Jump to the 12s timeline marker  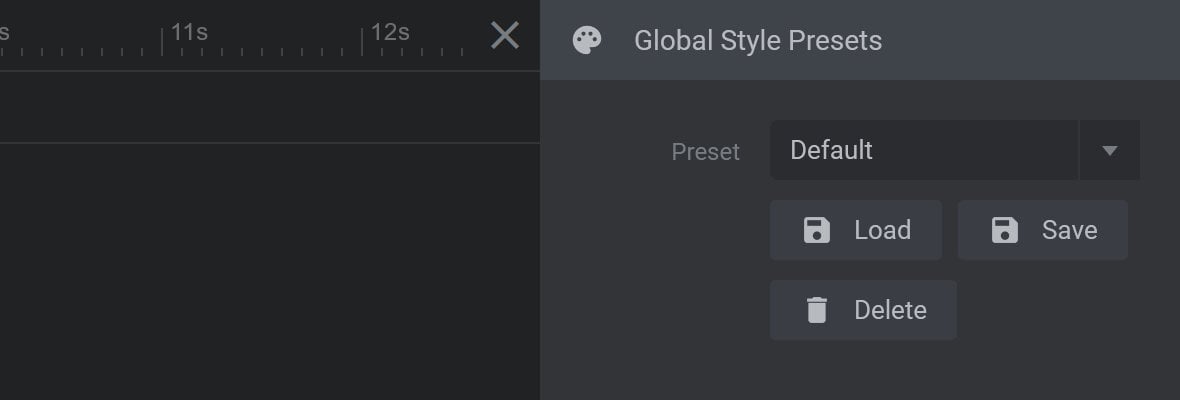[x=390, y=32]
